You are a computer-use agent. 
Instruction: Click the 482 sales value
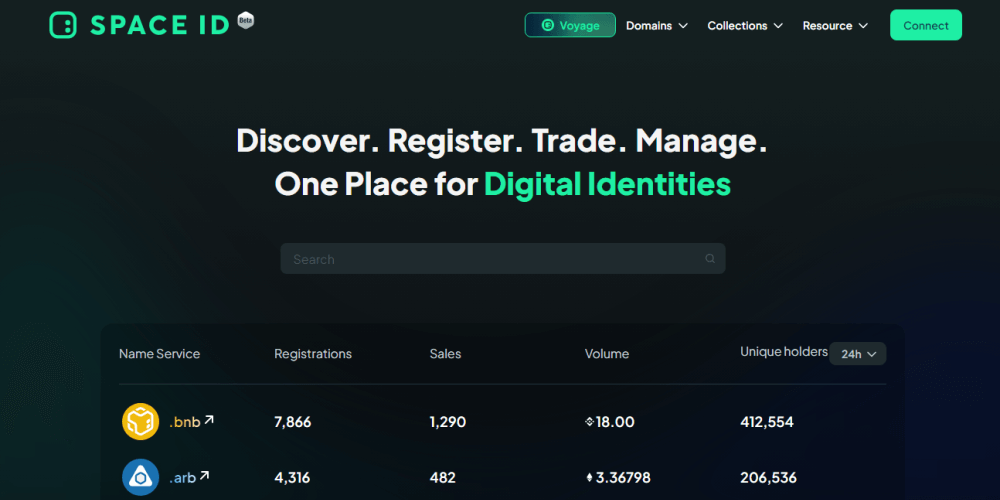click(443, 478)
